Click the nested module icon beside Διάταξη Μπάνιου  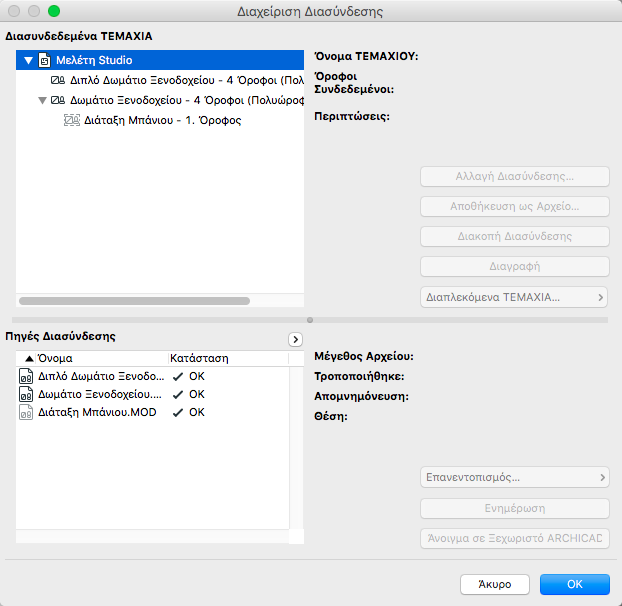pyautogui.click(x=72, y=120)
